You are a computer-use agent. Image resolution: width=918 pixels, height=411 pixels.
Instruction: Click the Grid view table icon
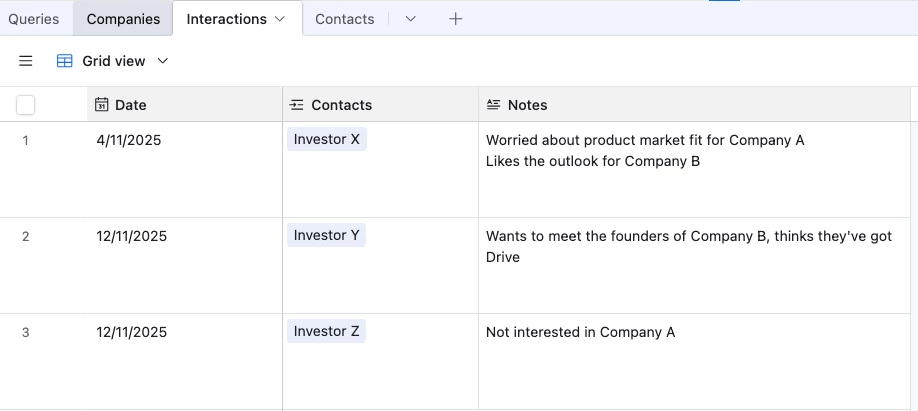coord(65,61)
